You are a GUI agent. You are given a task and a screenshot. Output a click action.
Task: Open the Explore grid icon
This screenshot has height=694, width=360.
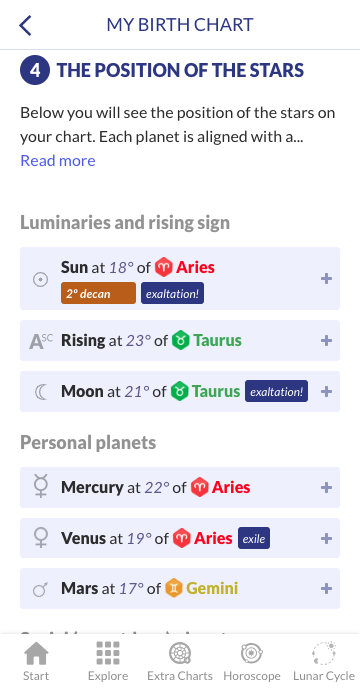point(108,654)
